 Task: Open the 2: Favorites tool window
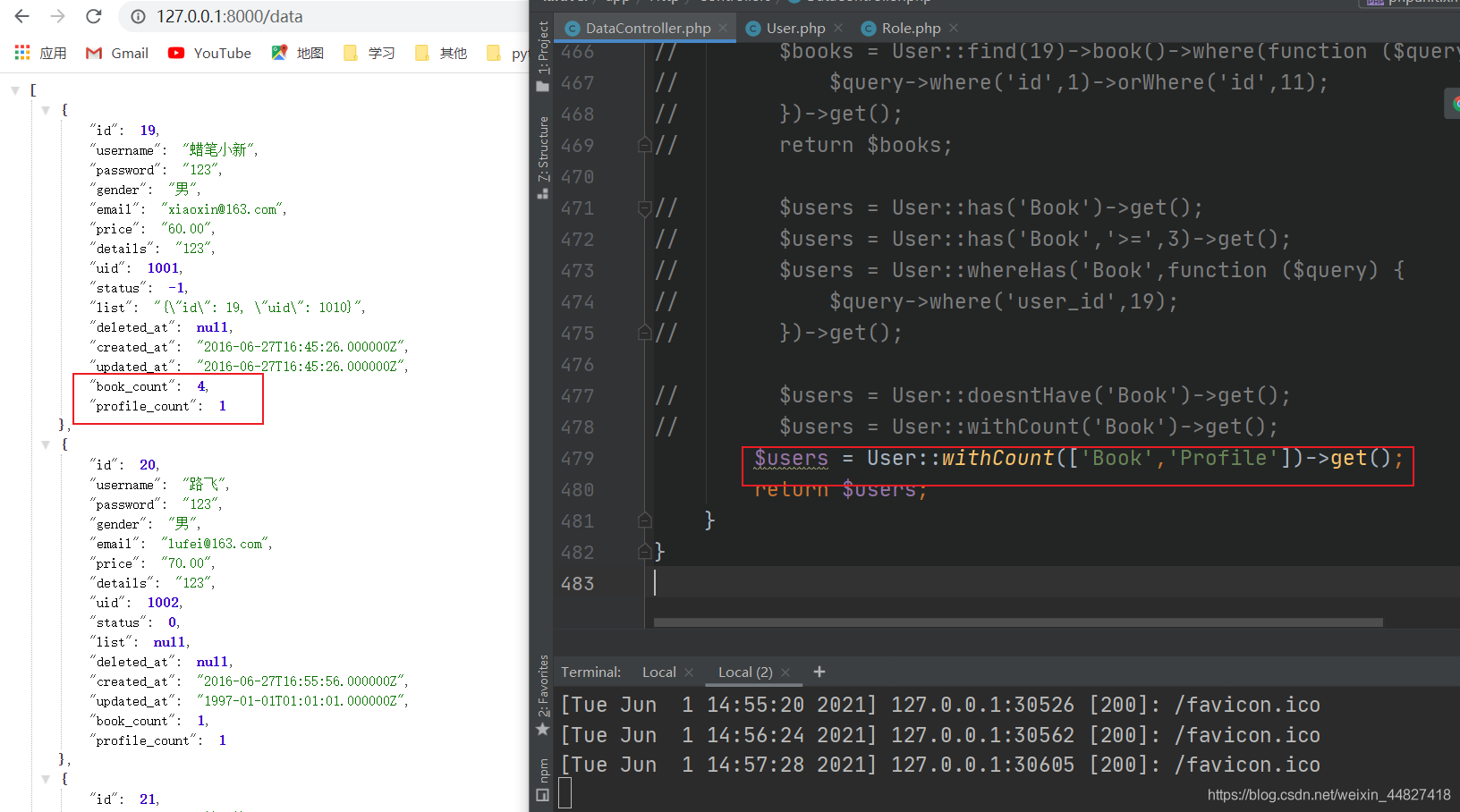pyautogui.click(x=543, y=696)
